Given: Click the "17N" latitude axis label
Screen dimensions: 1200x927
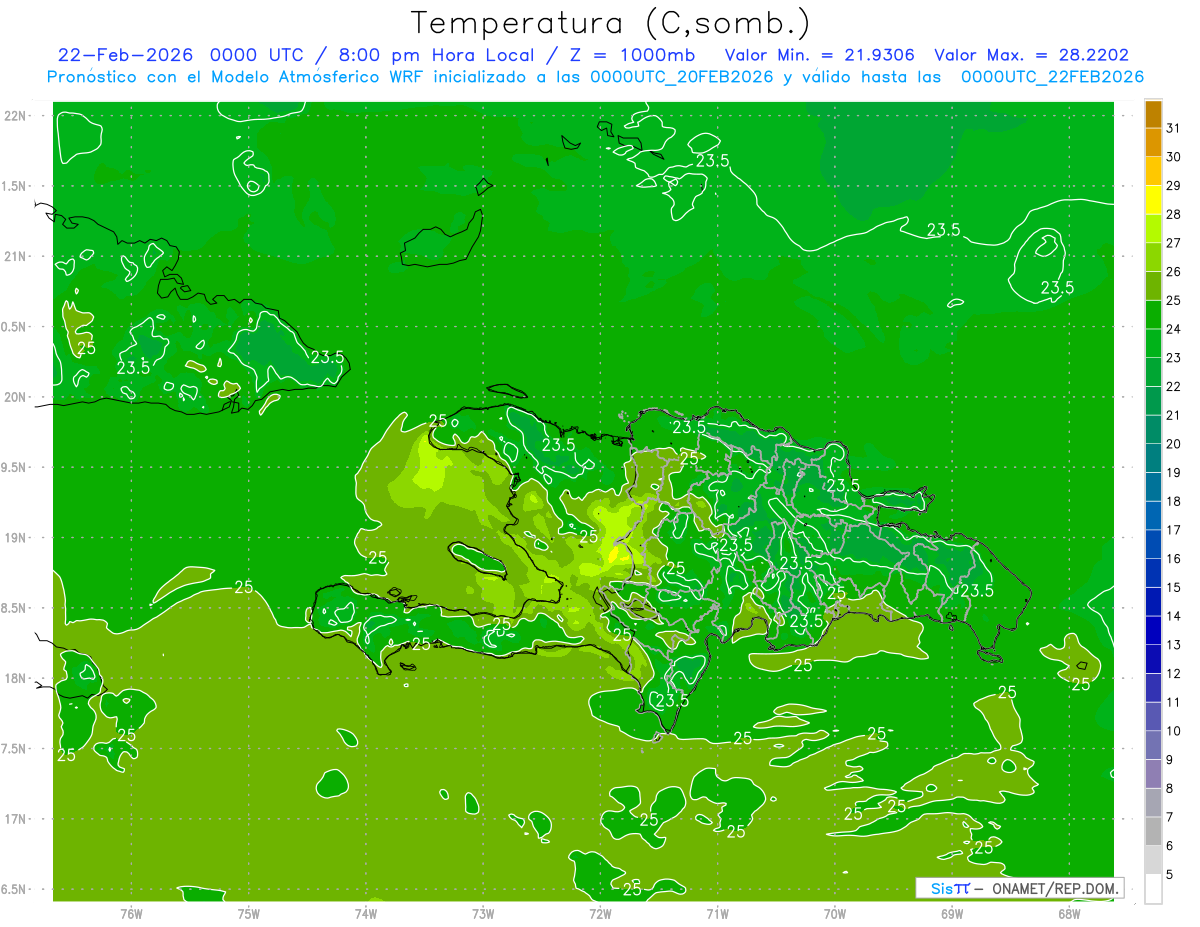Looking at the screenshot, I should coord(17,819).
